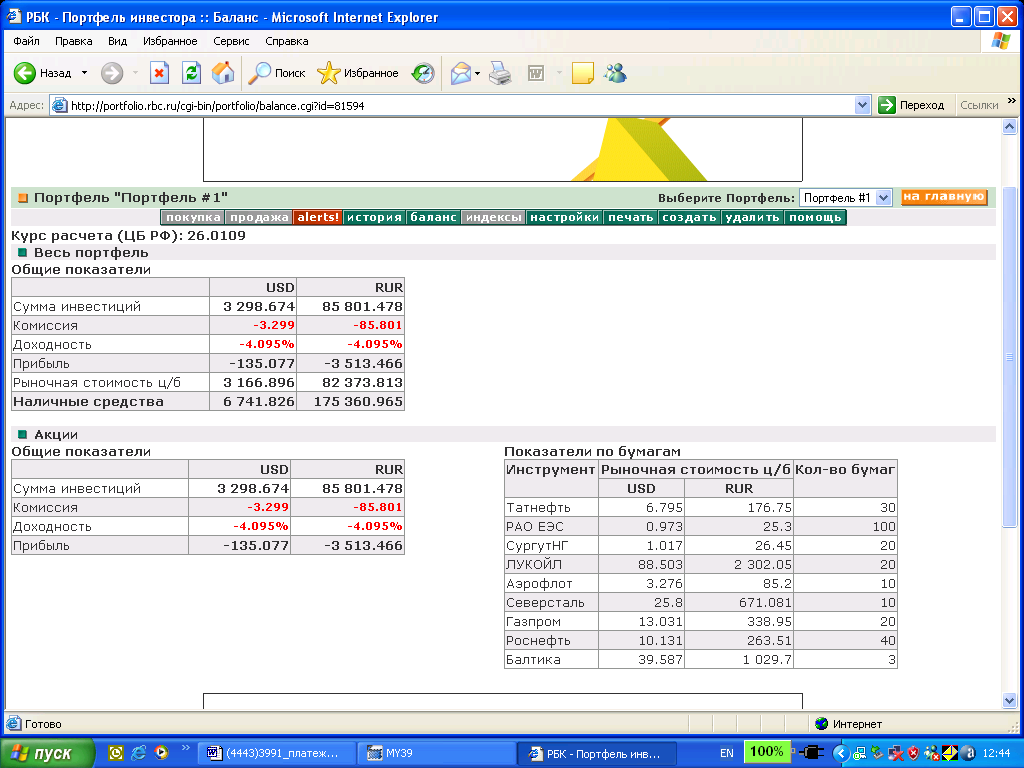1024x768 pixels.
Task: Open the yellow Discuss note icon
Action: tap(583, 73)
